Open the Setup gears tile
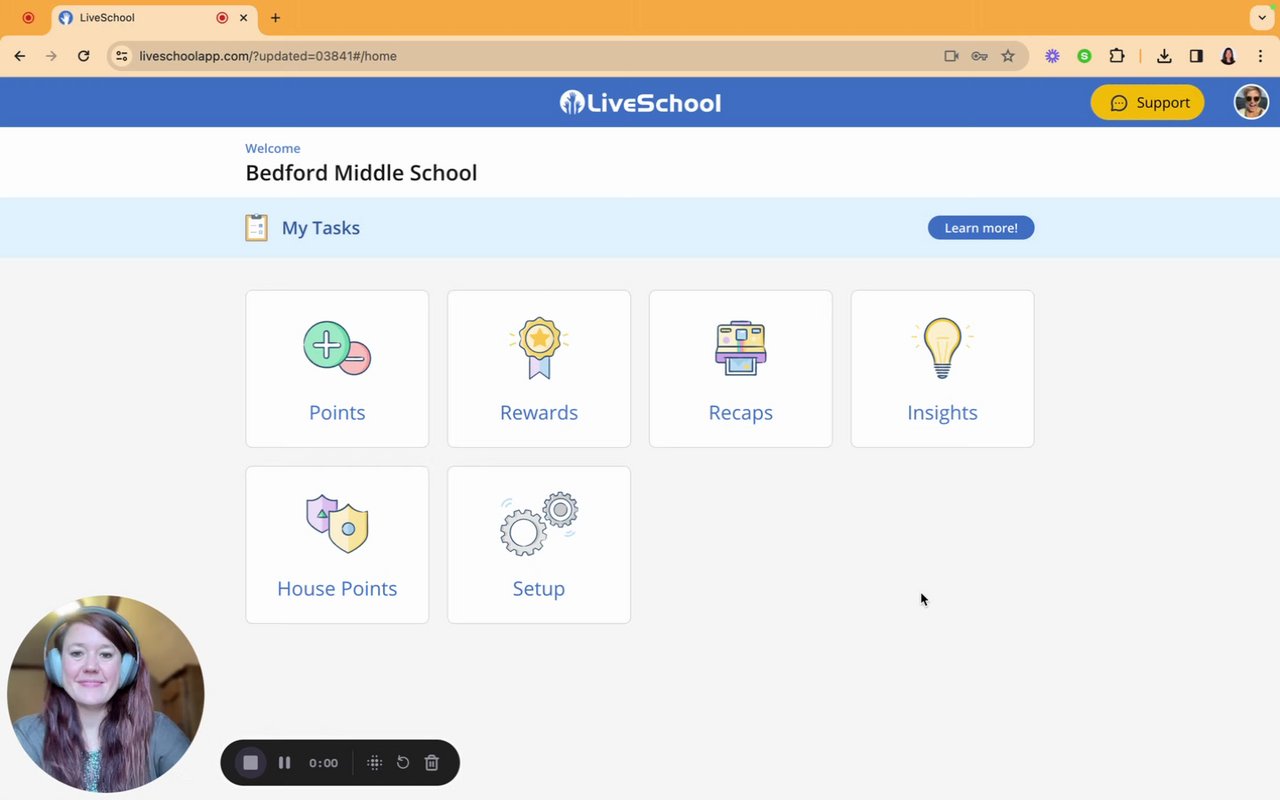Screen dimensions: 1280x800 coord(539,545)
